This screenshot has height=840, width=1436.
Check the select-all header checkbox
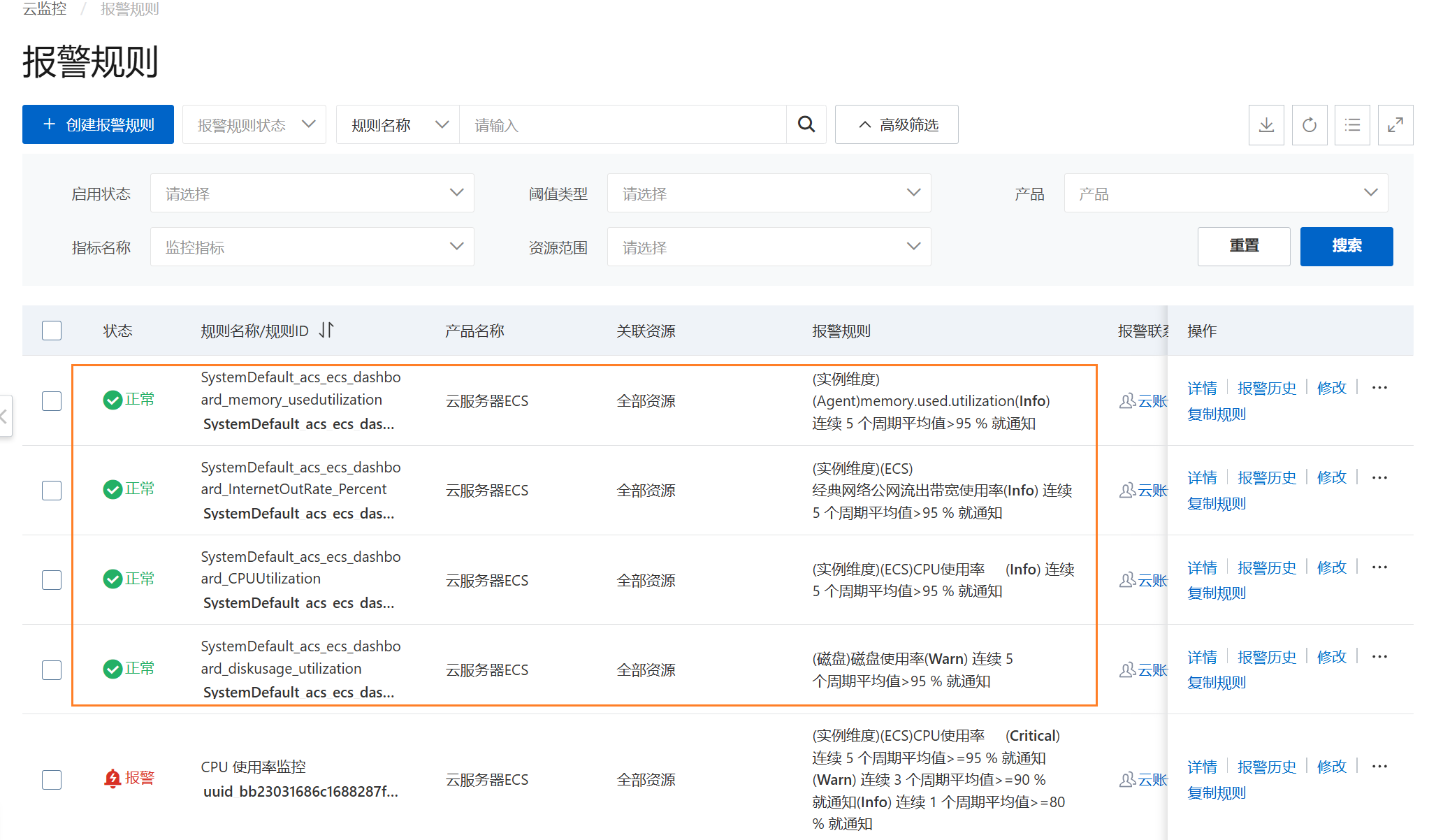(52, 331)
